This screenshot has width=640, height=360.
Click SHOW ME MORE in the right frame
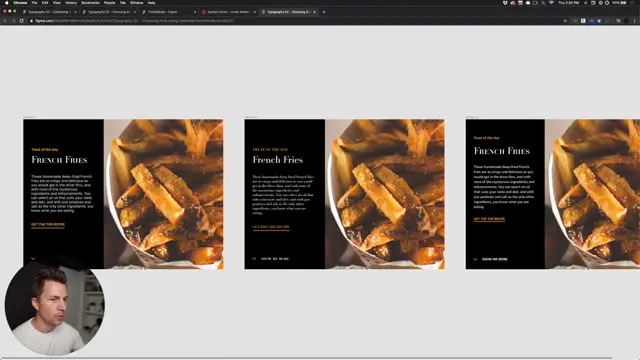(495, 259)
